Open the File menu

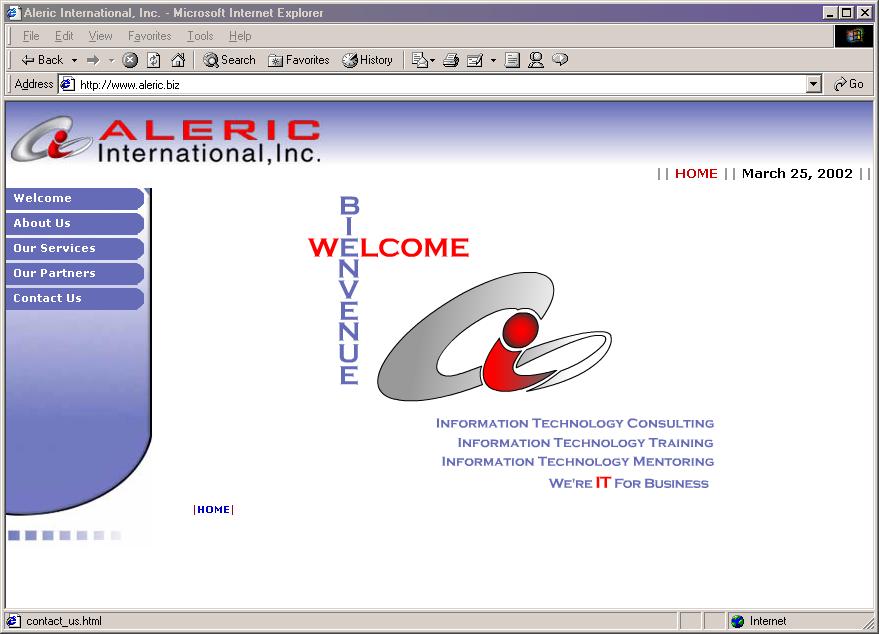click(31, 36)
